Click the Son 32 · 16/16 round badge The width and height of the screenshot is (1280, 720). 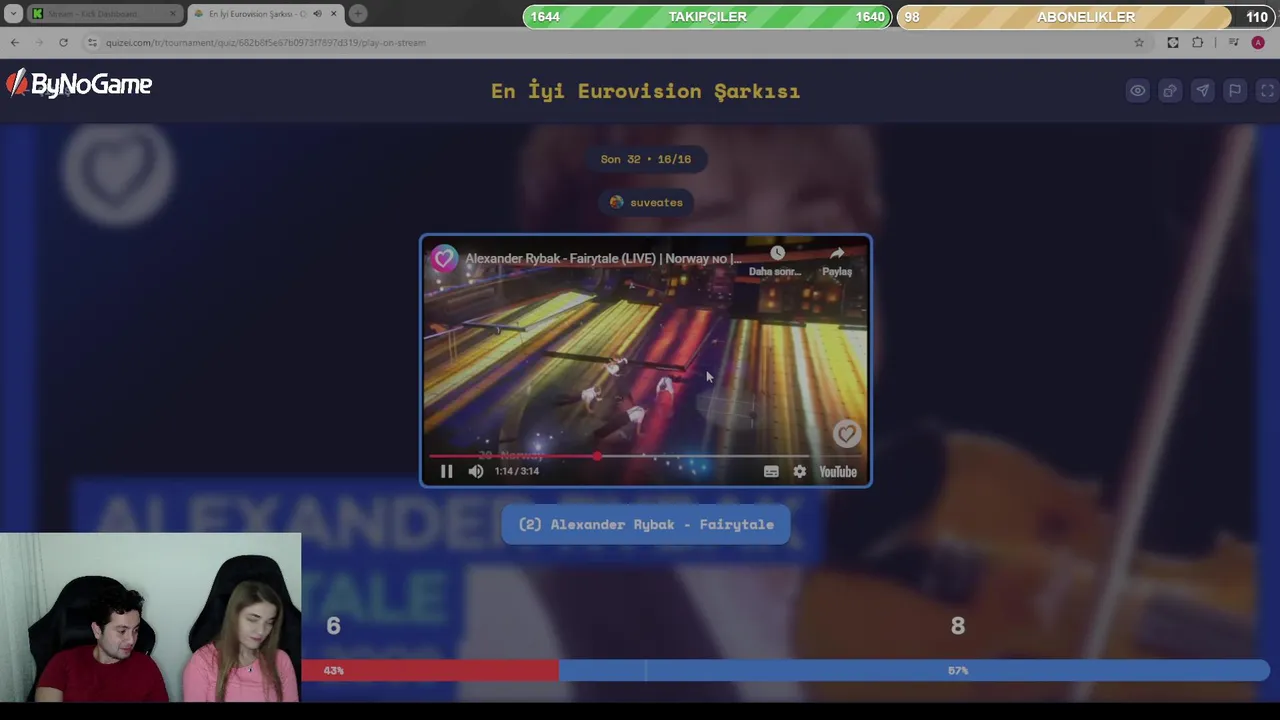646,159
